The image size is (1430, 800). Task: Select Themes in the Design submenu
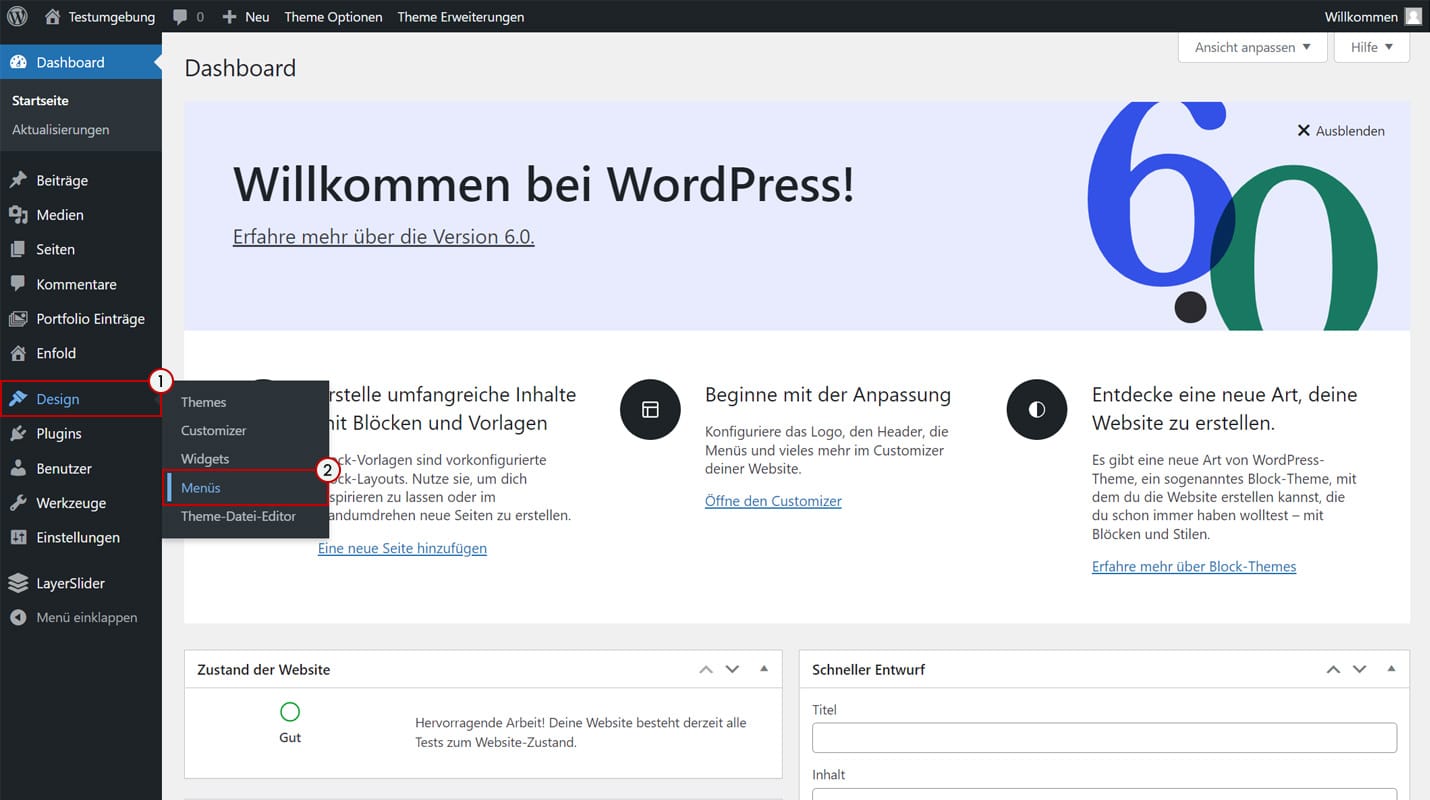click(x=204, y=402)
